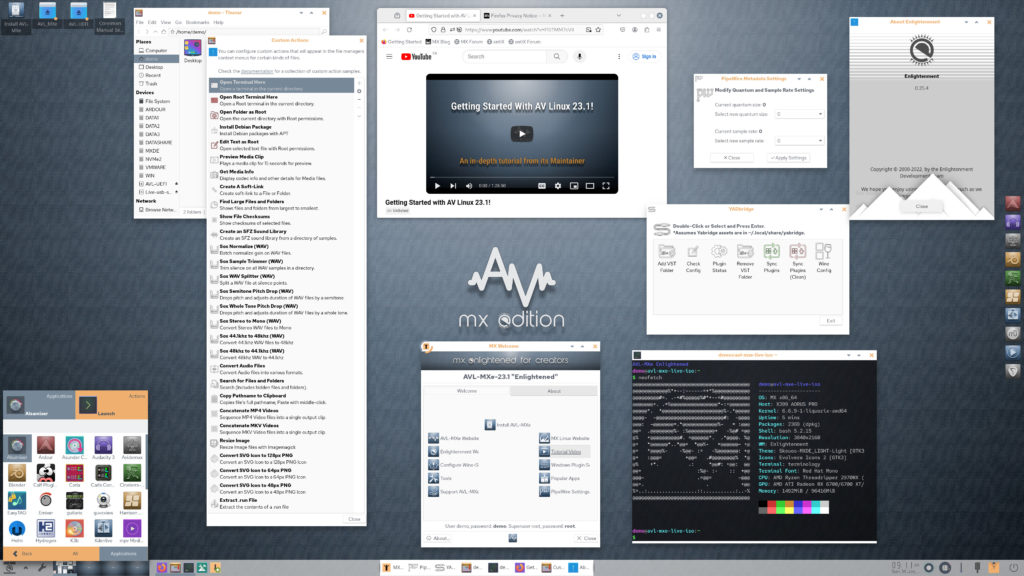This screenshot has width=1024, height=576.
Task: Open Plugin Status in Yabridge
Action: point(719,259)
